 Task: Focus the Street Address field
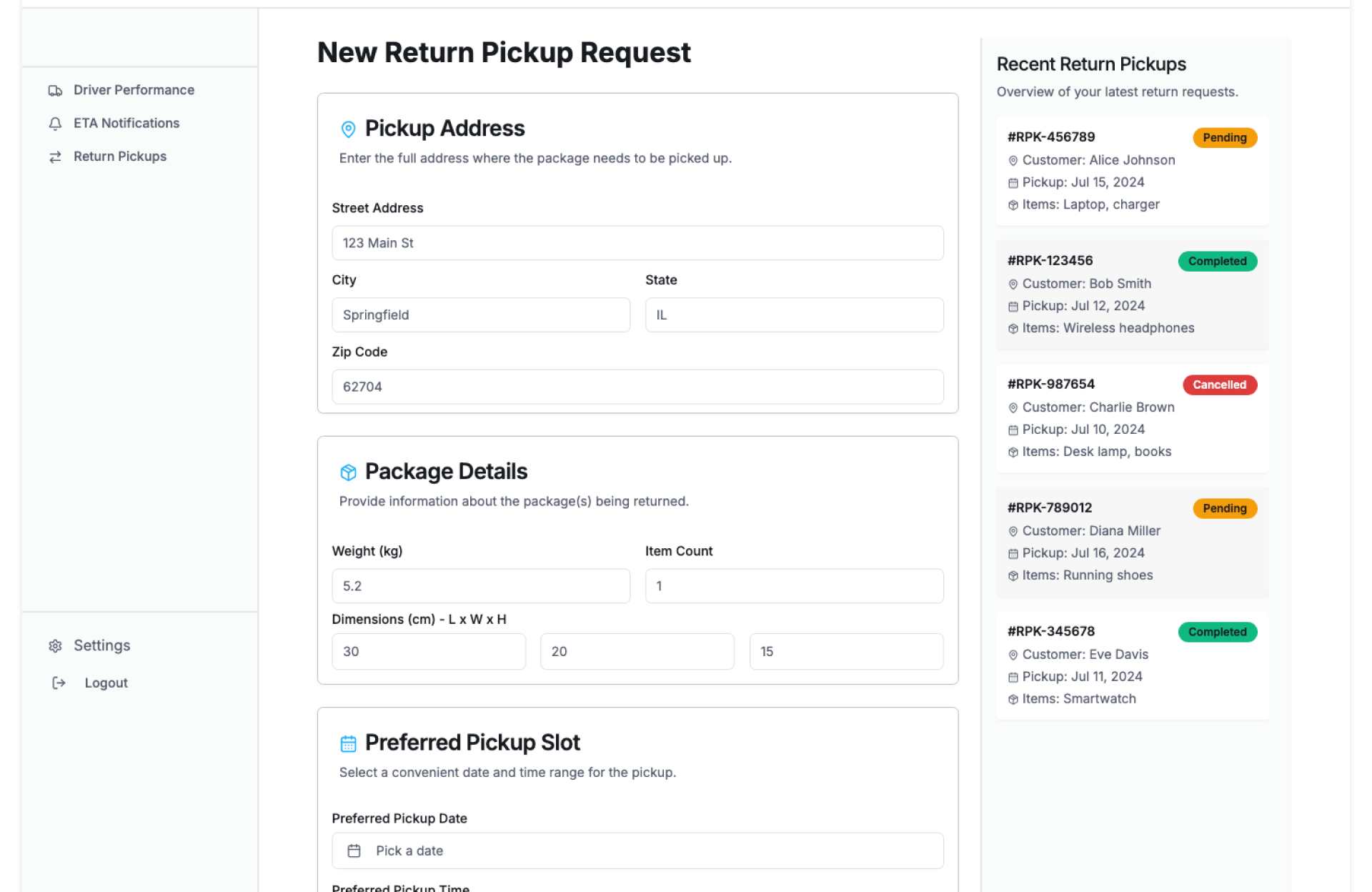pyautogui.click(x=637, y=243)
